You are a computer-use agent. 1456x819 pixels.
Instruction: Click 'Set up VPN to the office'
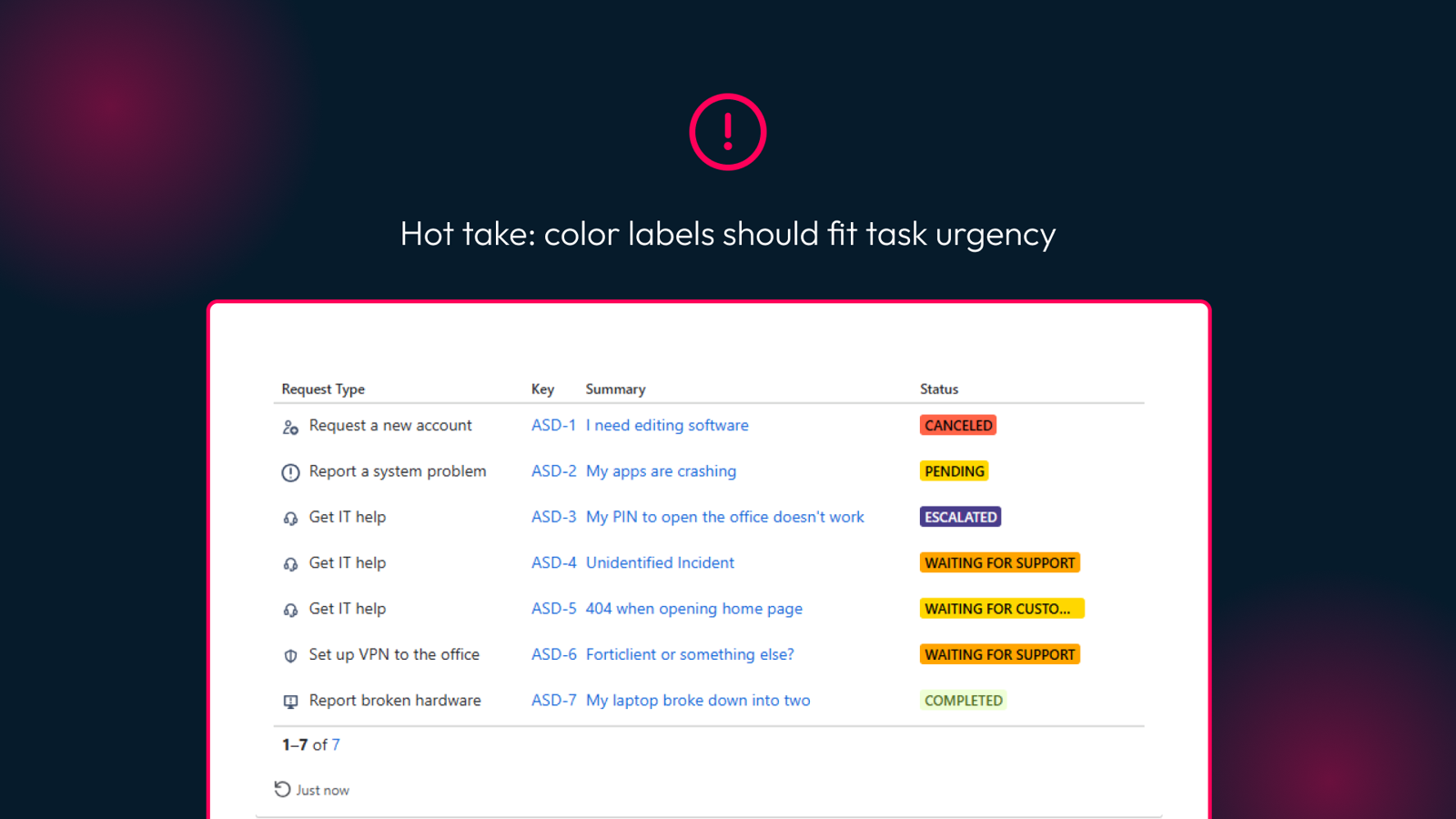click(394, 654)
